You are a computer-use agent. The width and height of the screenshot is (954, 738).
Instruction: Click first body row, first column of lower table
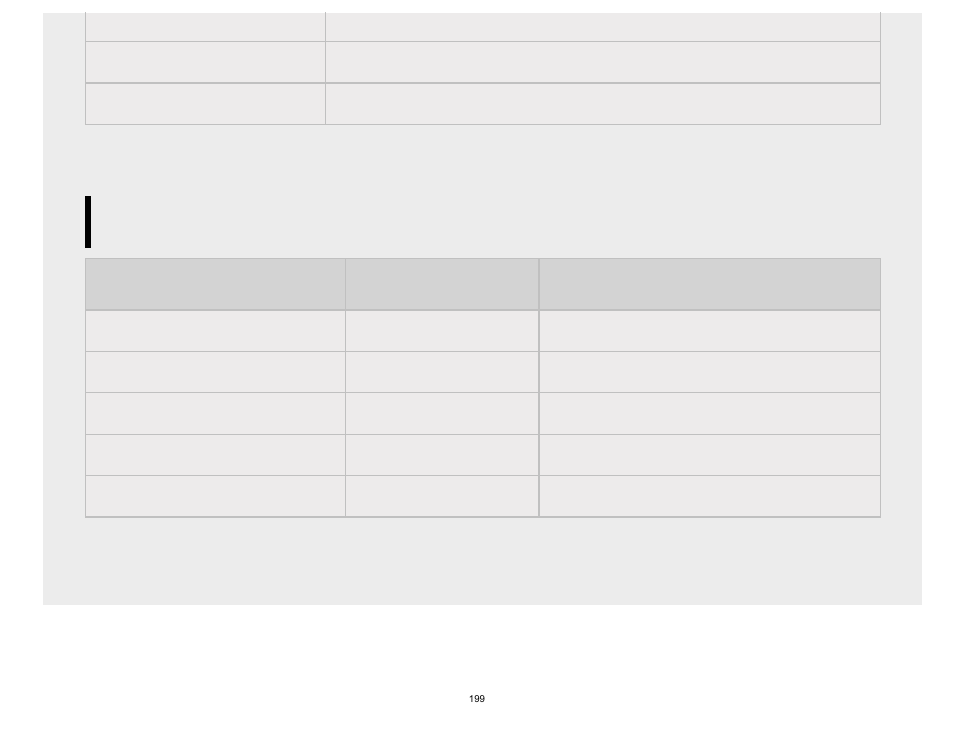point(215,331)
